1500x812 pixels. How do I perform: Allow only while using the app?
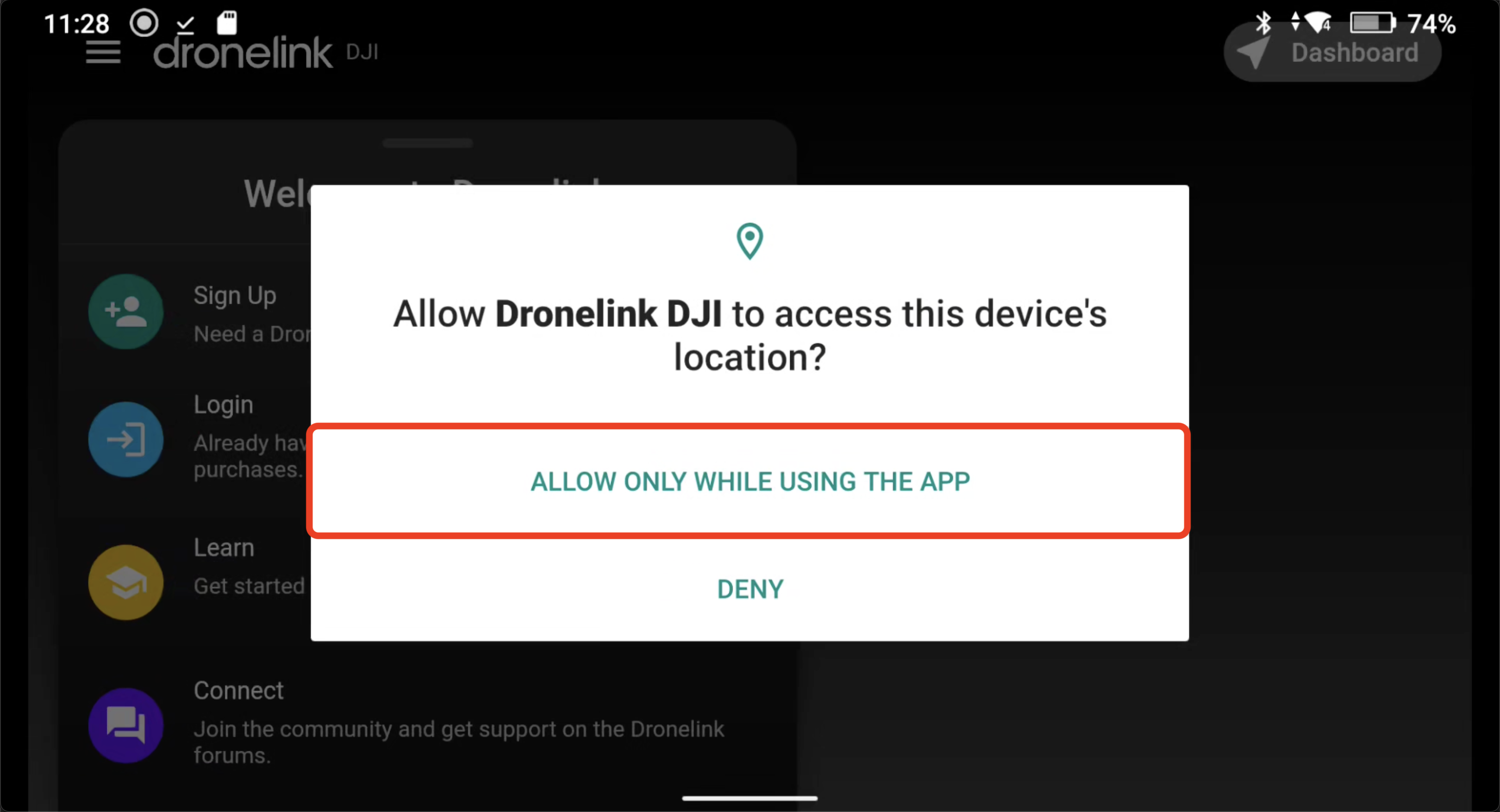750,481
